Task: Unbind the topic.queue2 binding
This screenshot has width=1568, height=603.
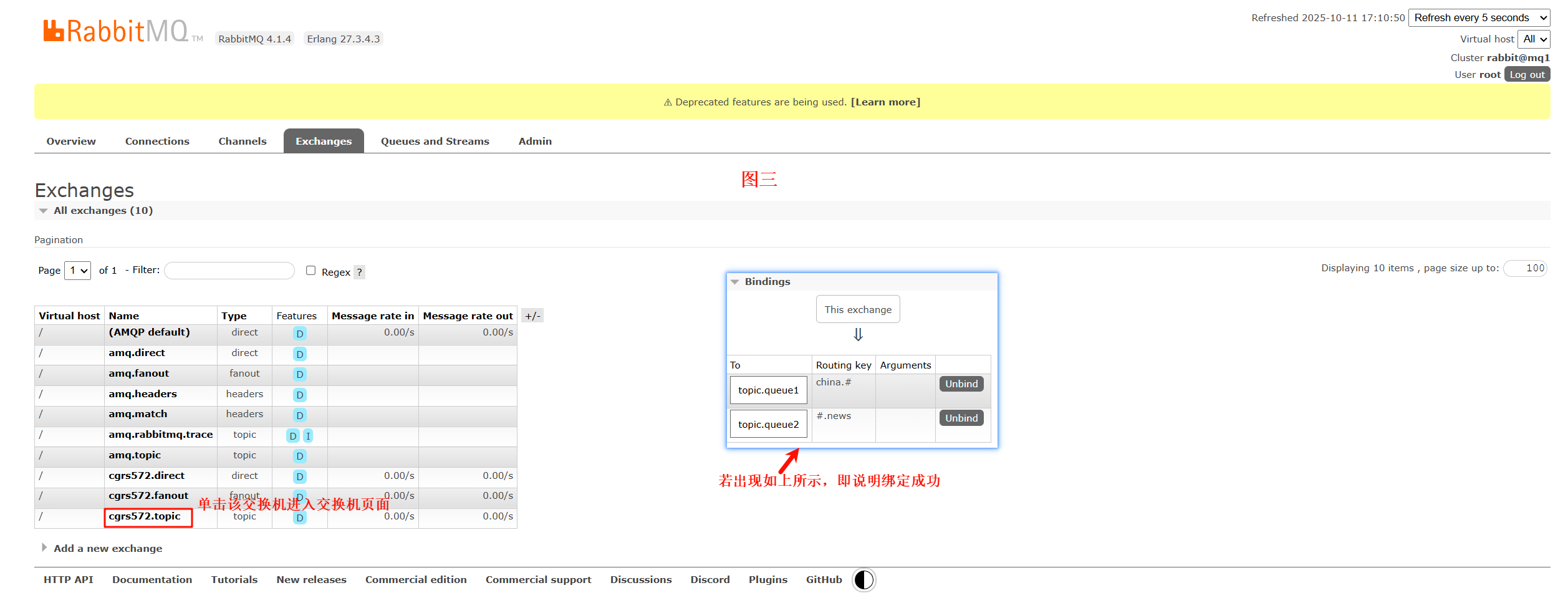Action: (961, 418)
